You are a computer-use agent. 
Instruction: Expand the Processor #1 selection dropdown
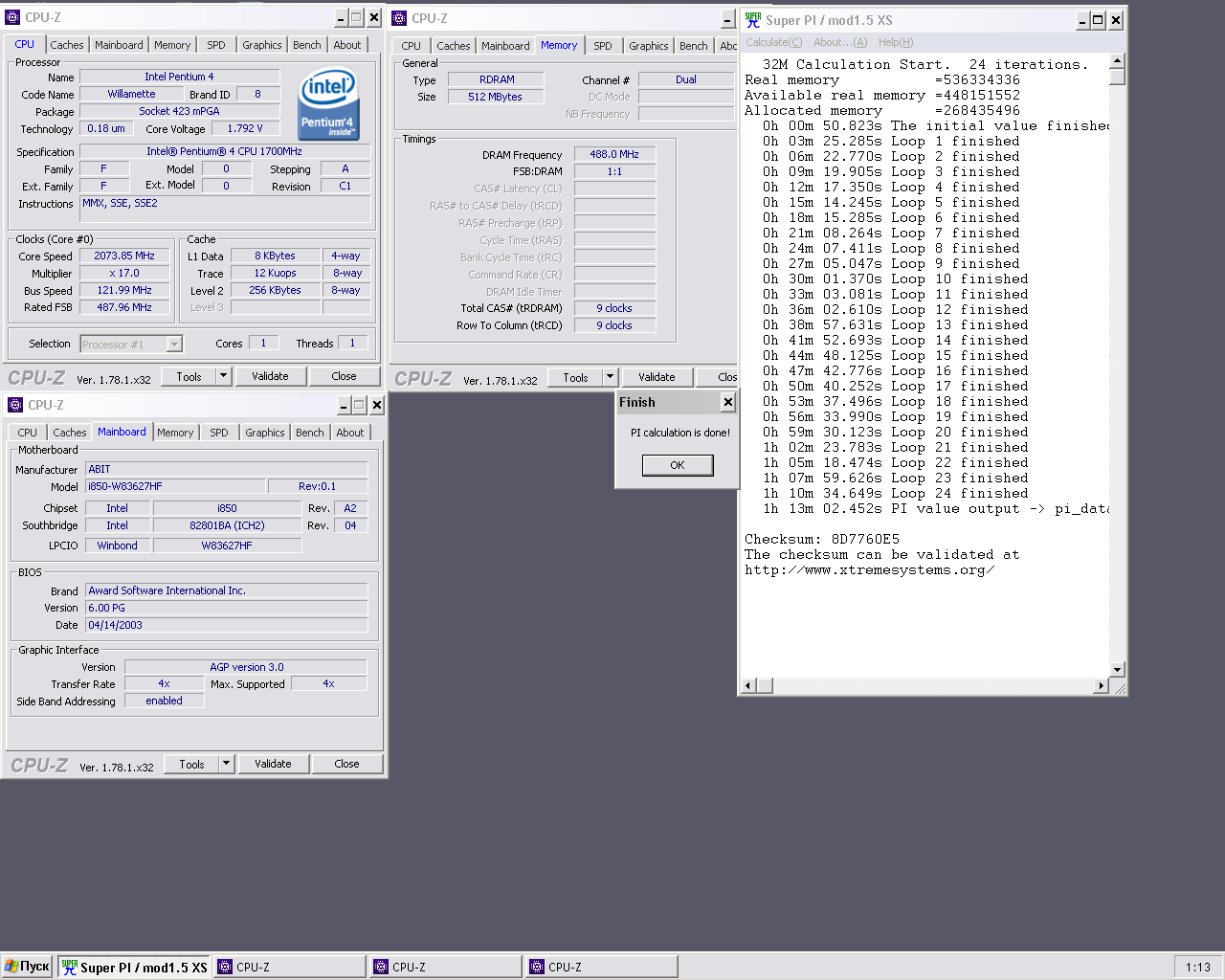pyautogui.click(x=174, y=345)
